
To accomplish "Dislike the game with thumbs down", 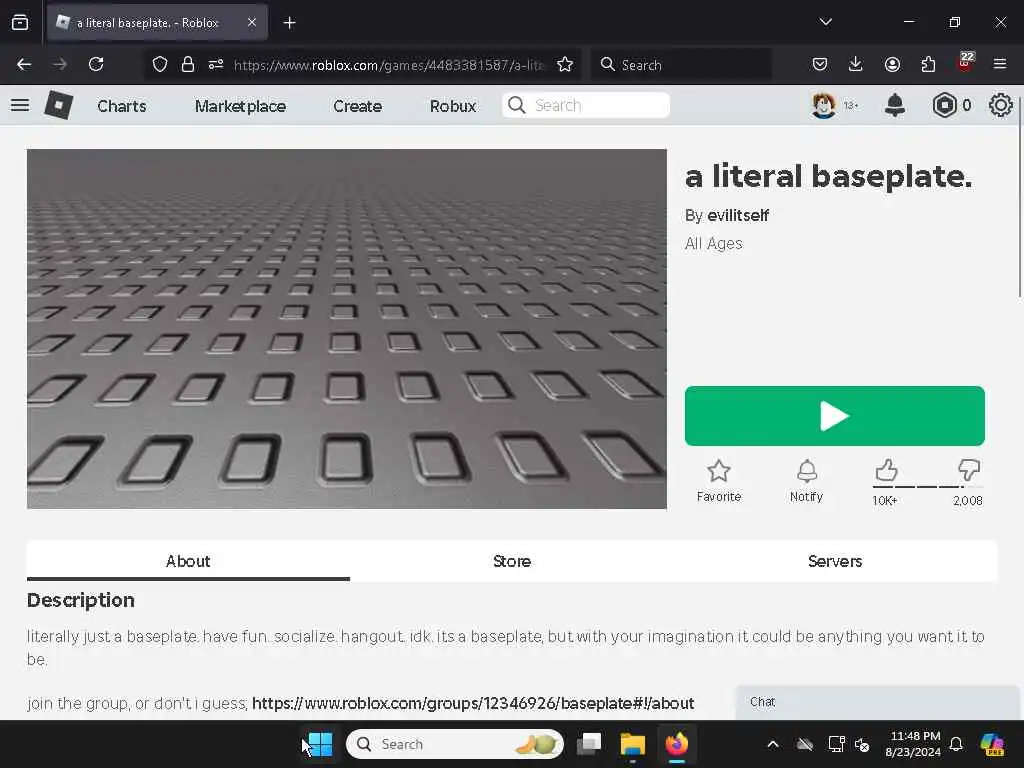I will click(969, 470).
